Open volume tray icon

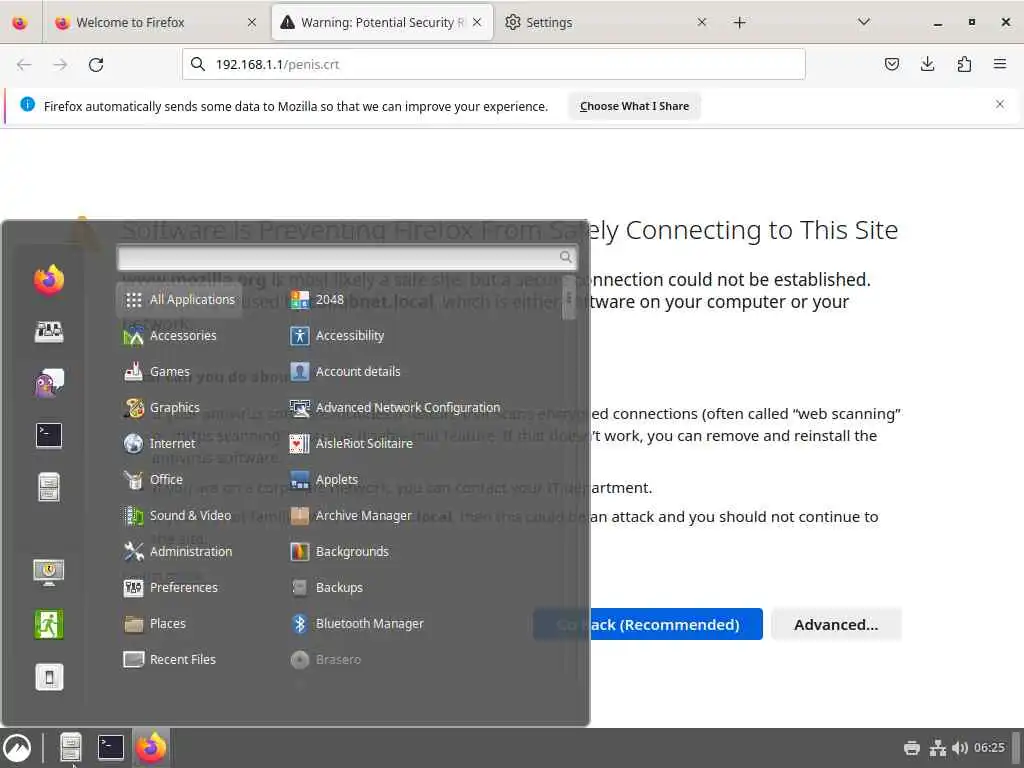click(x=959, y=748)
